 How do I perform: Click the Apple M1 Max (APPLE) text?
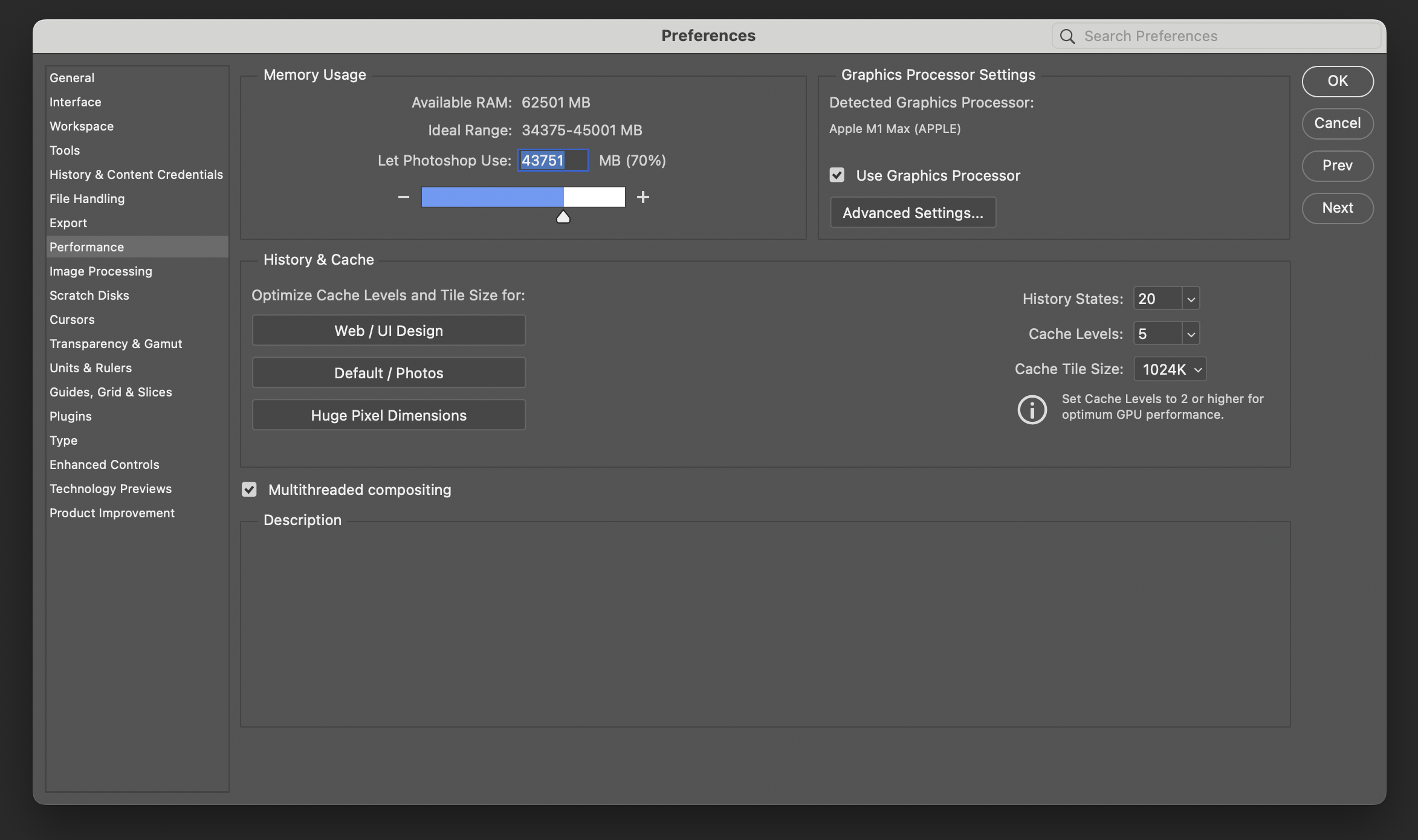(895, 129)
